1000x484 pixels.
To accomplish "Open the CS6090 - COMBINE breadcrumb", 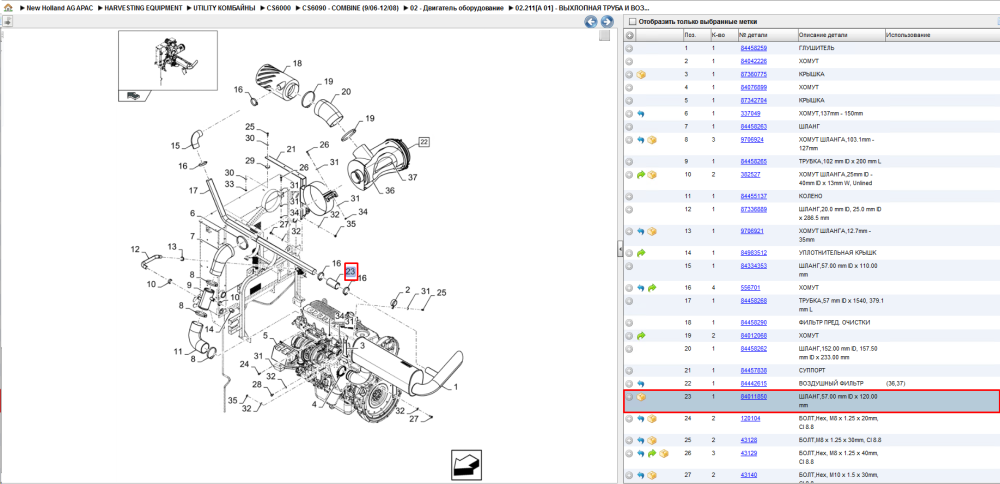I will [x=352, y=8].
